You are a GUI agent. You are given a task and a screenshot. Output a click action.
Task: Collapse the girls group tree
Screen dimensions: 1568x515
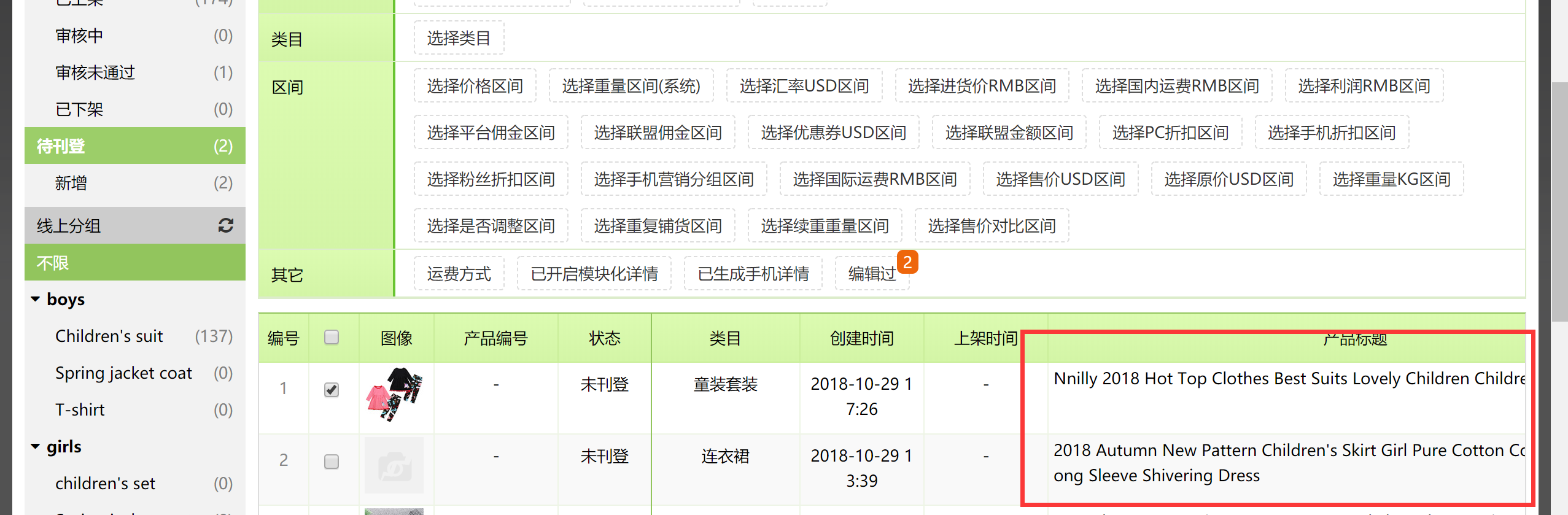point(36,446)
